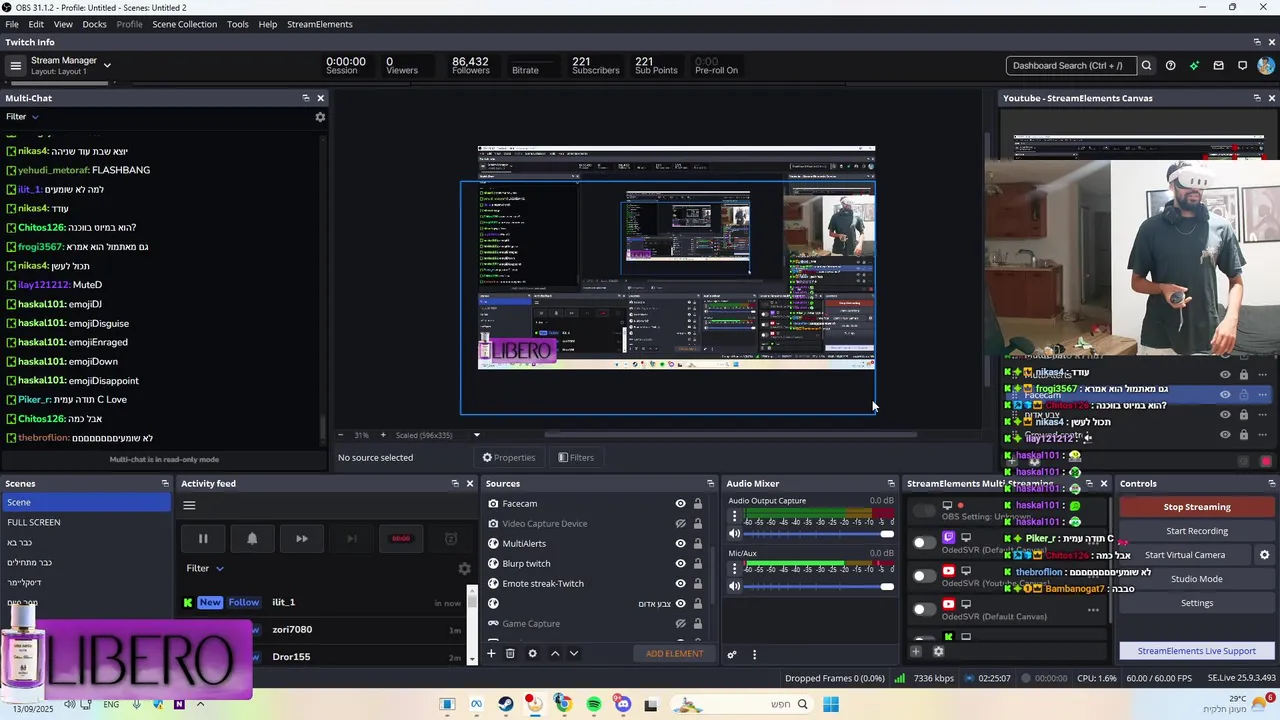Open more options for OdedSVR Default Canvas
The image size is (1280, 720).
coord(1093,609)
